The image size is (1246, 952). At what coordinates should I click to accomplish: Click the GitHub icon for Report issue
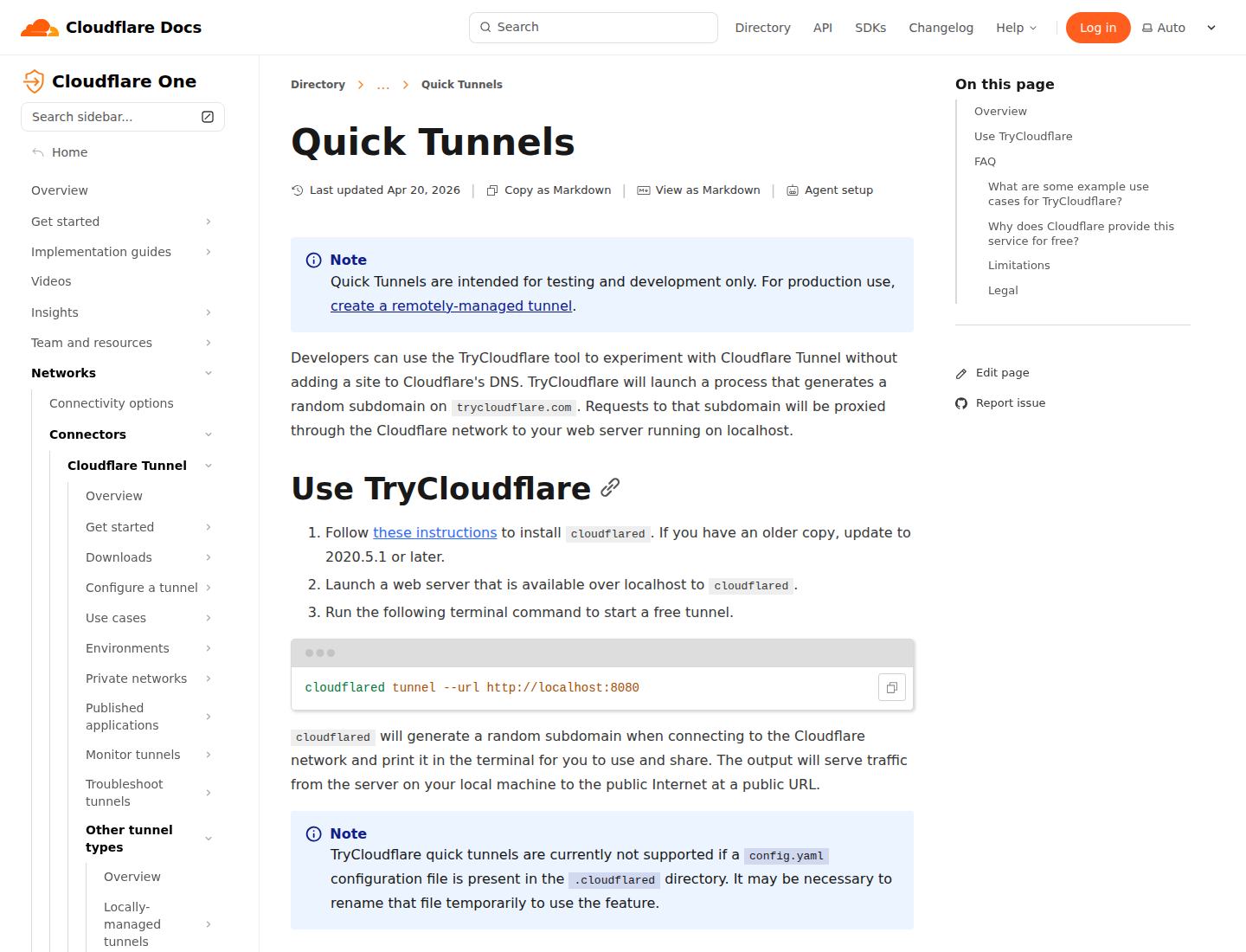(961, 403)
